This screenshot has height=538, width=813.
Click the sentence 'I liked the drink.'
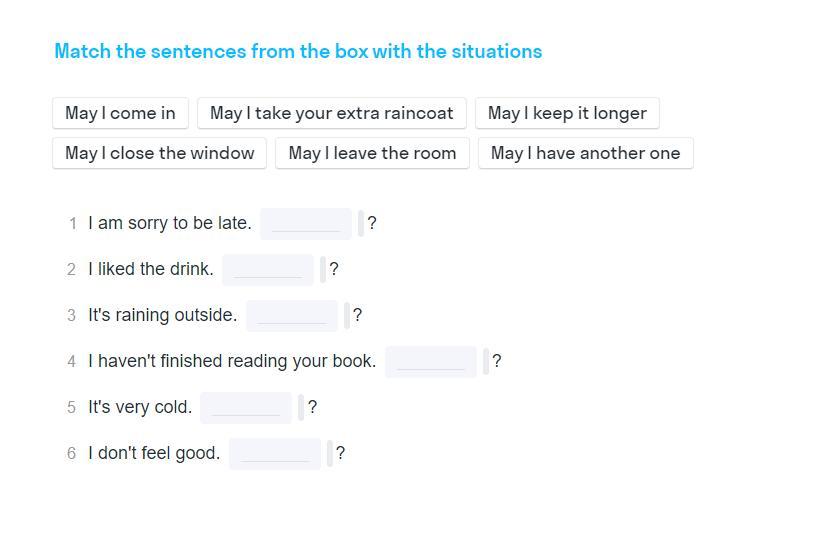(x=150, y=269)
